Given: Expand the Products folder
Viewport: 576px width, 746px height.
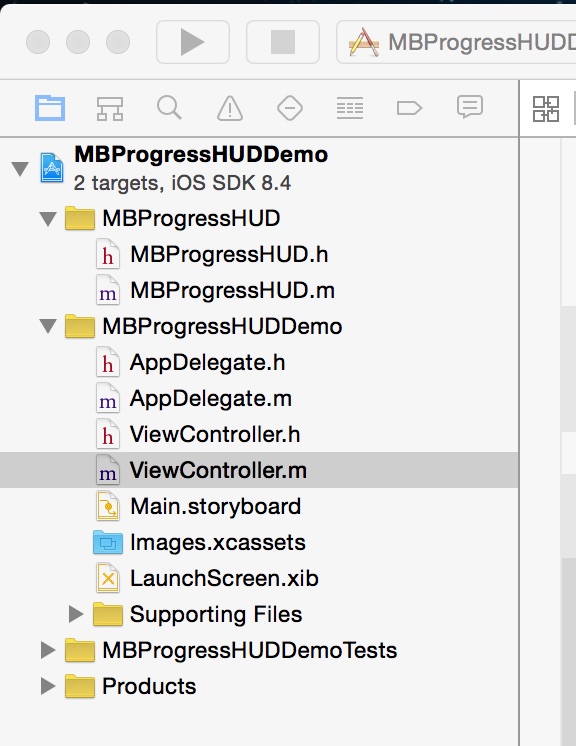Looking at the screenshot, I should (x=48, y=686).
